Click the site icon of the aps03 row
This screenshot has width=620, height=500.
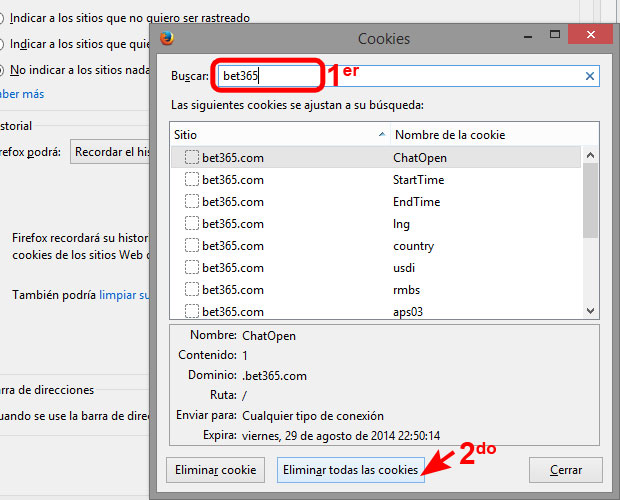(192, 311)
